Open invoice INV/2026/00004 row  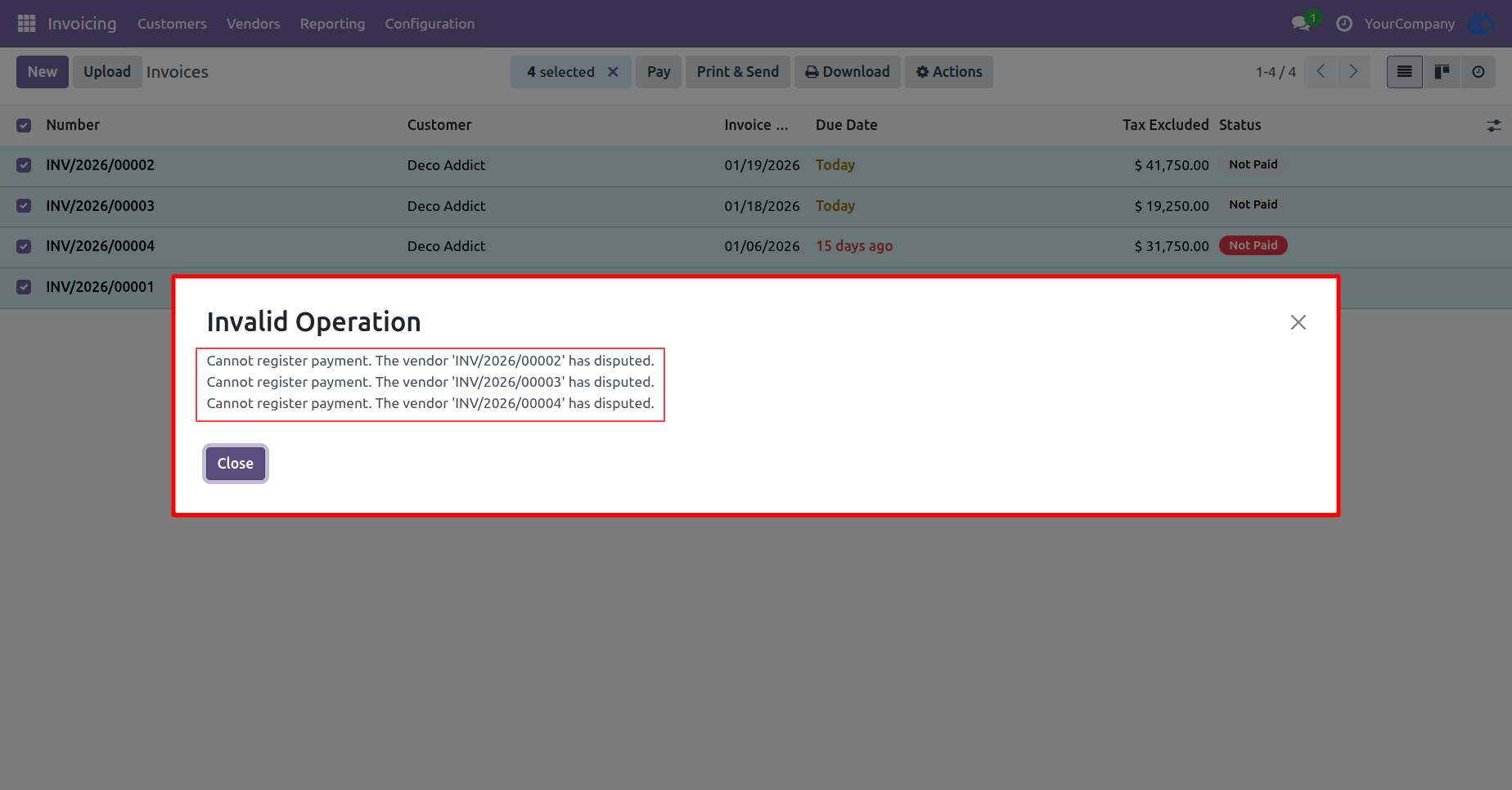click(x=756, y=246)
